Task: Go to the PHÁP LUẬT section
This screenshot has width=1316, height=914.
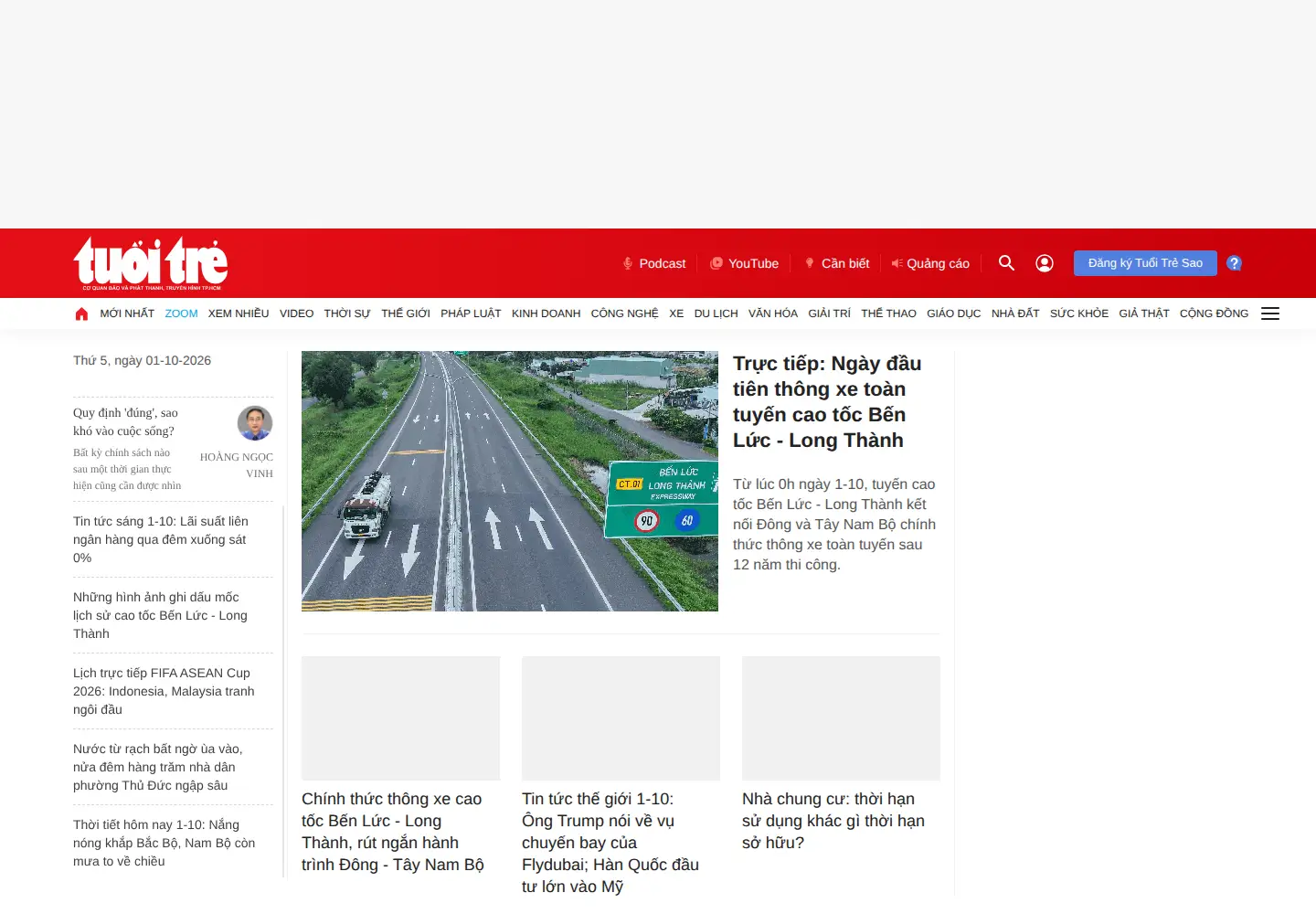Action: click(x=471, y=314)
